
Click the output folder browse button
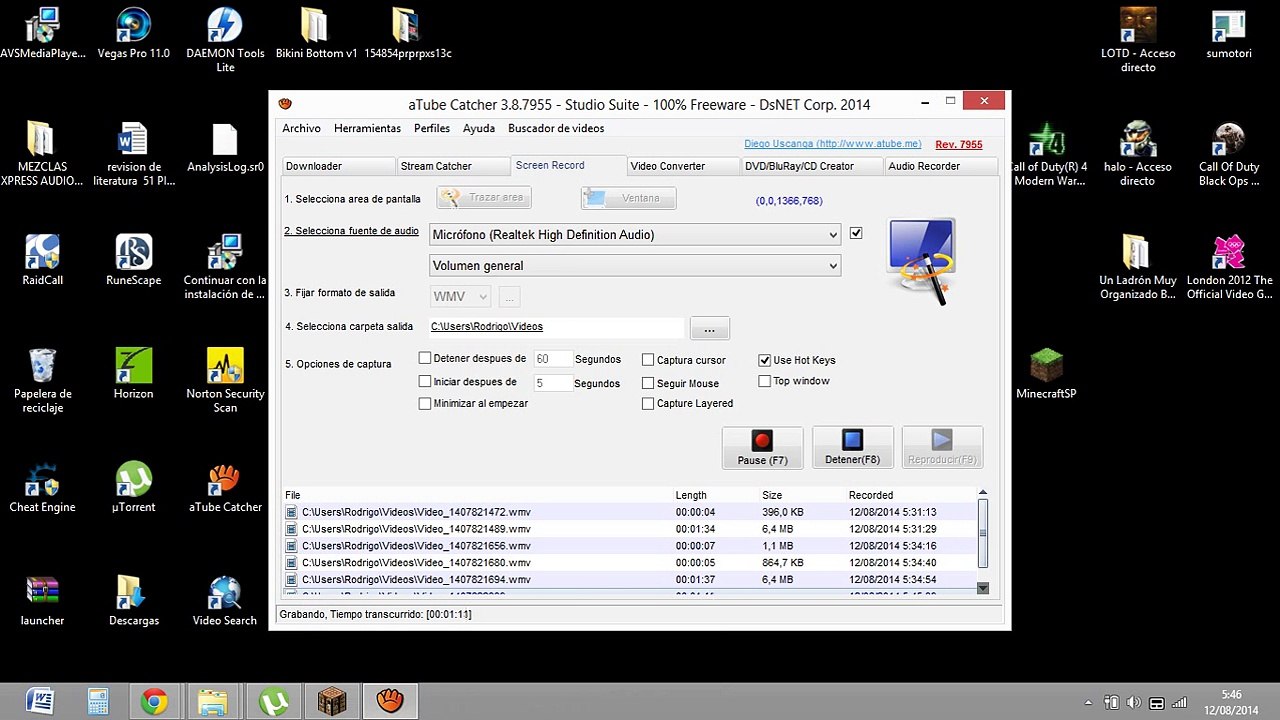[x=709, y=328]
